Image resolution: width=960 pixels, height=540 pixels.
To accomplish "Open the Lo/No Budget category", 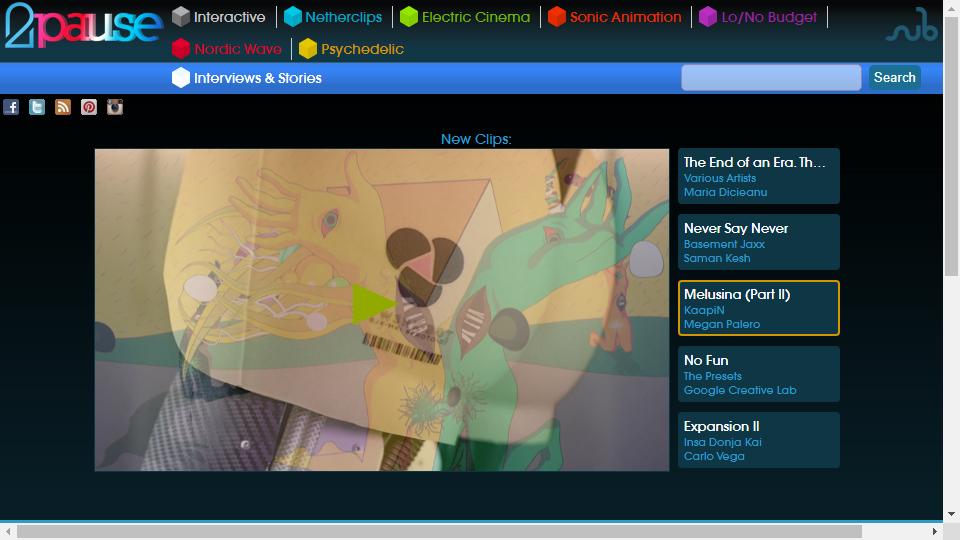I will pos(769,17).
